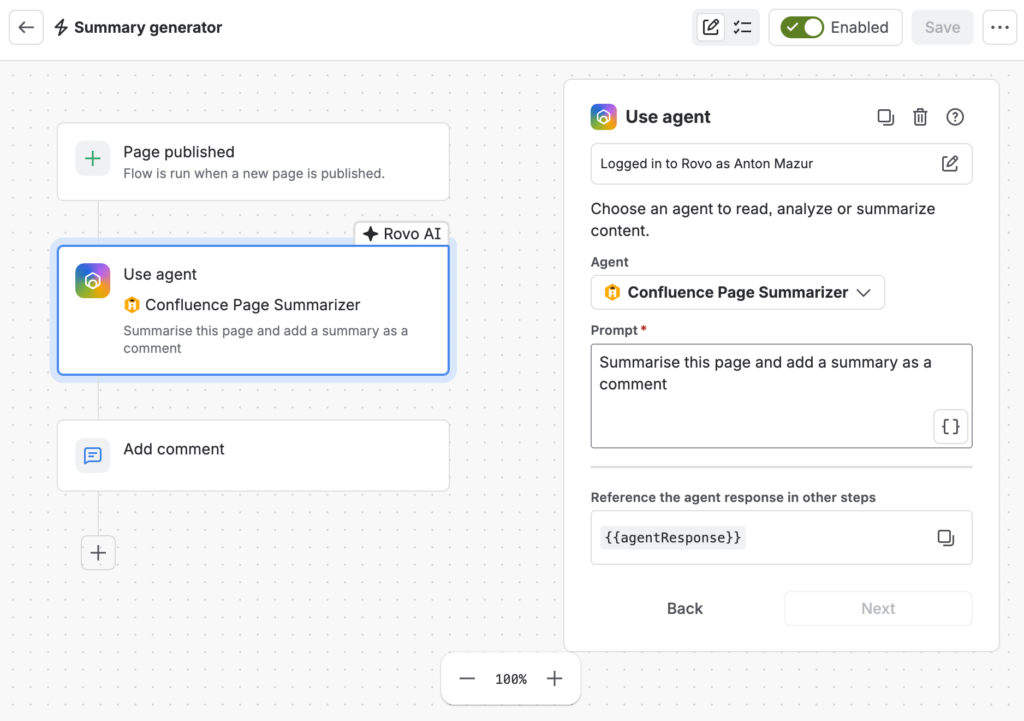Image resolution: width=1024 pixels, height=721 pixels.
Task: Click the Prompt field label
Action: (614, 330)
